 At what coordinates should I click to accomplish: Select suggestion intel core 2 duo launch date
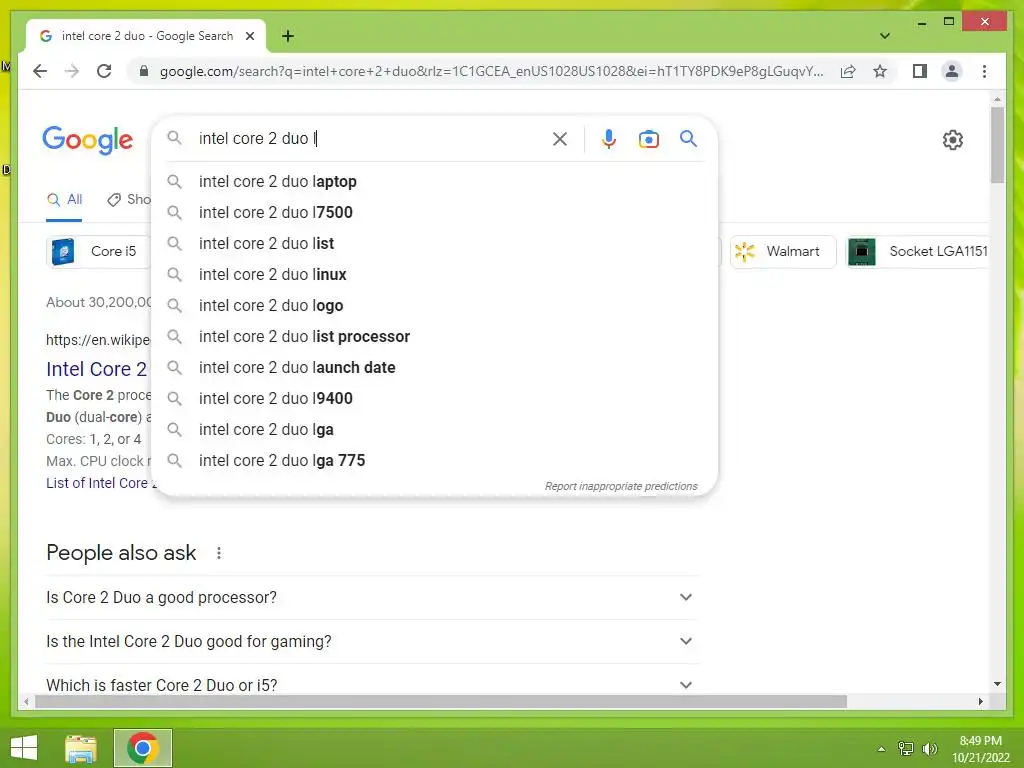[434, 368]
